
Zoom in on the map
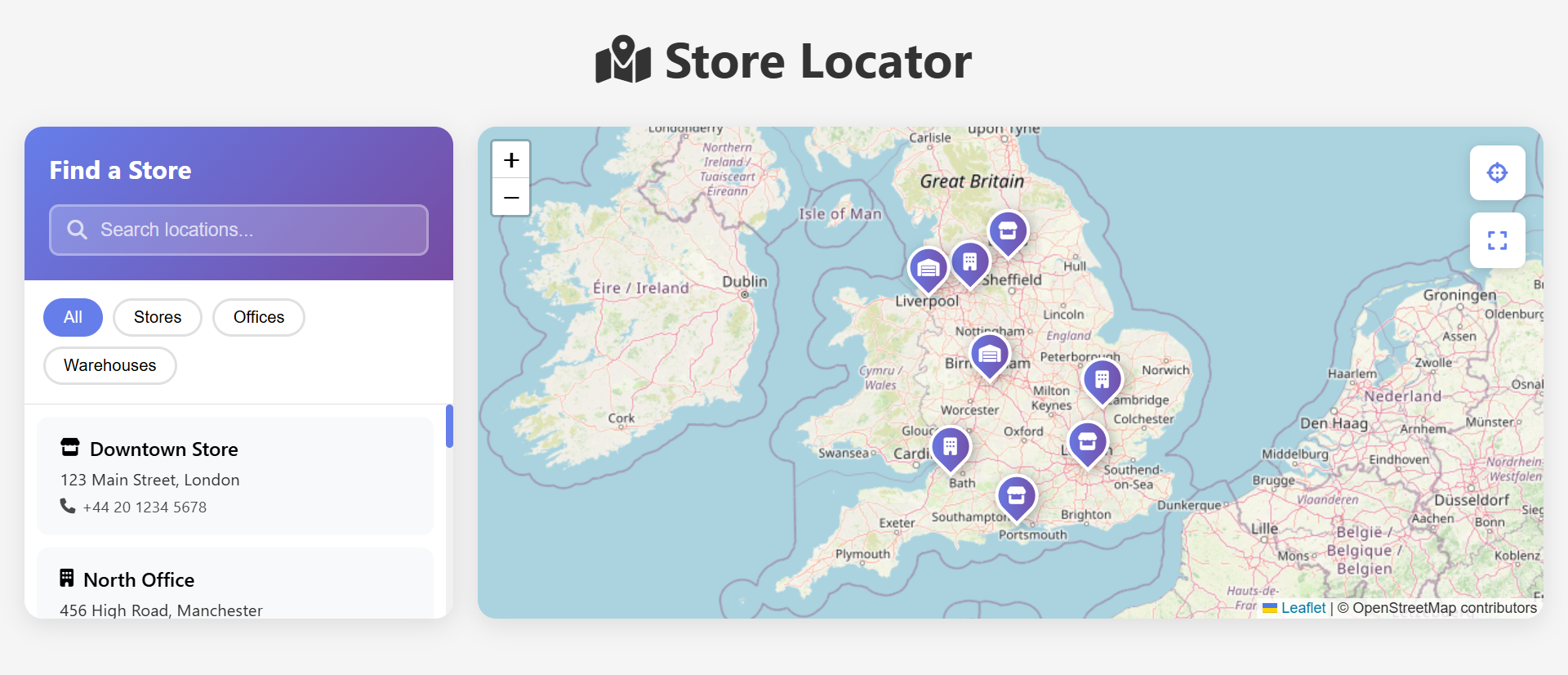511,160
